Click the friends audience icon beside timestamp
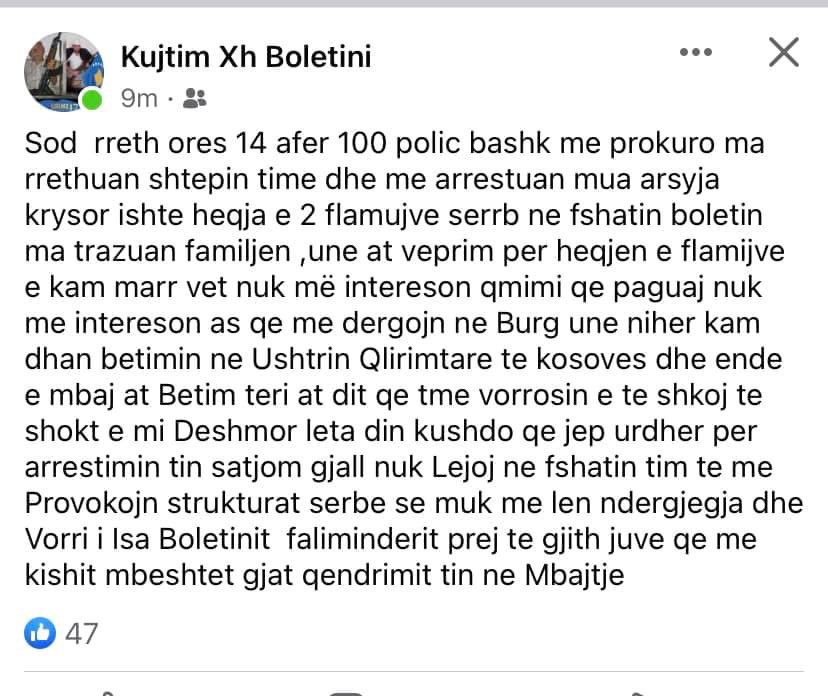 195,98
